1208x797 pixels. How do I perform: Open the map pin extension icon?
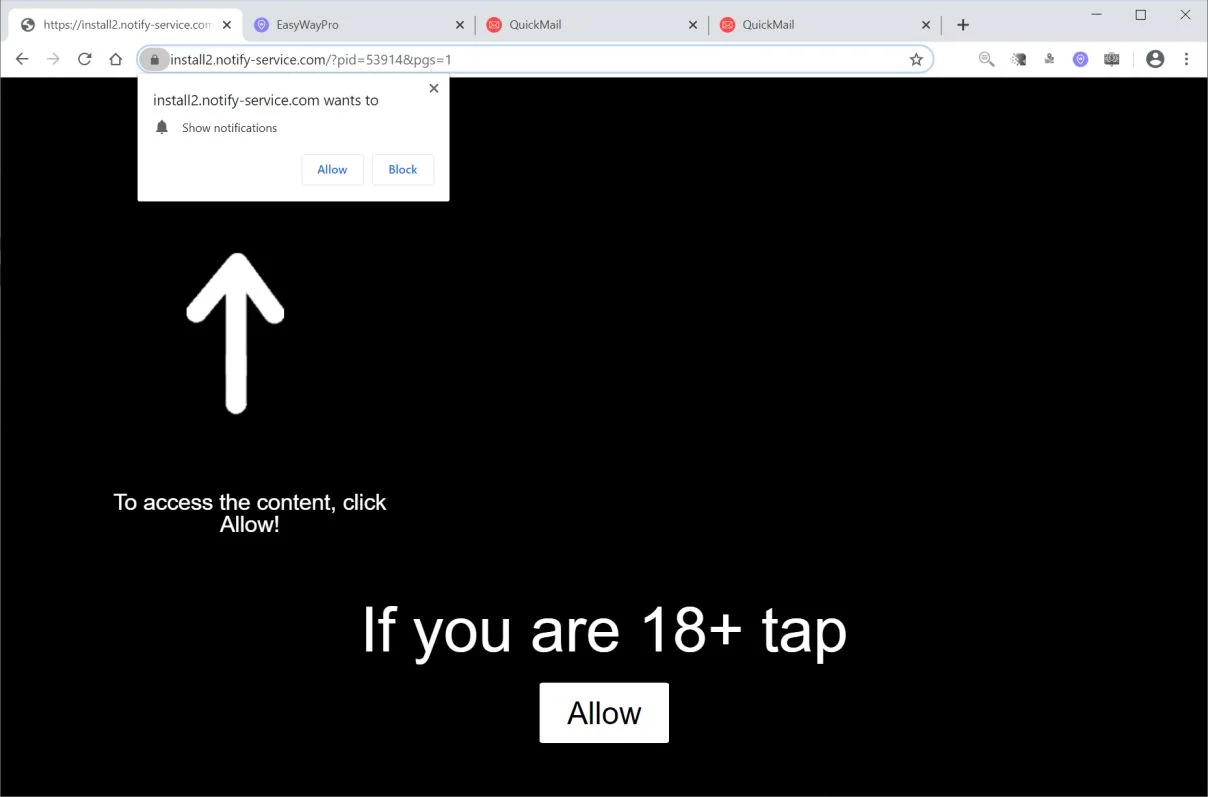1049,59
